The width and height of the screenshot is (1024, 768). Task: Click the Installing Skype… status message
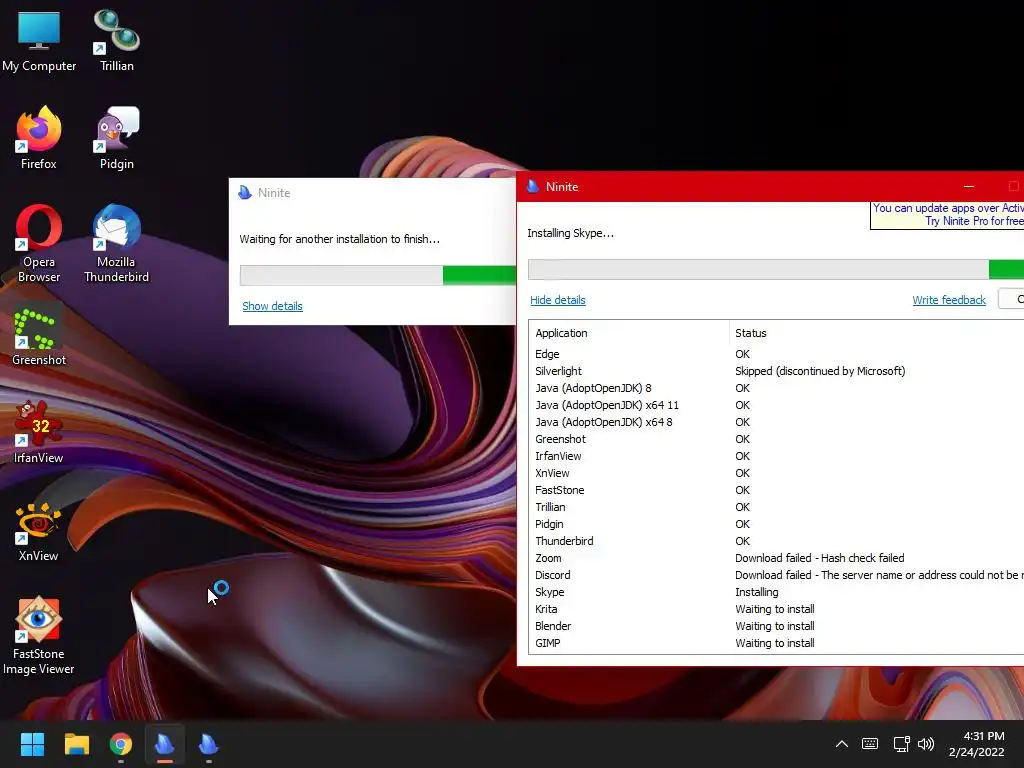571,233
